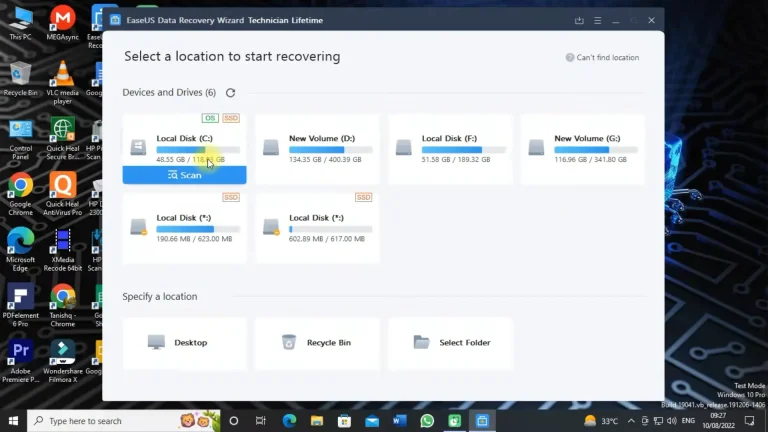Click the 116.96 GB / 341.80 GB size text
The image size is (768, 432).
tap(590, 160)
